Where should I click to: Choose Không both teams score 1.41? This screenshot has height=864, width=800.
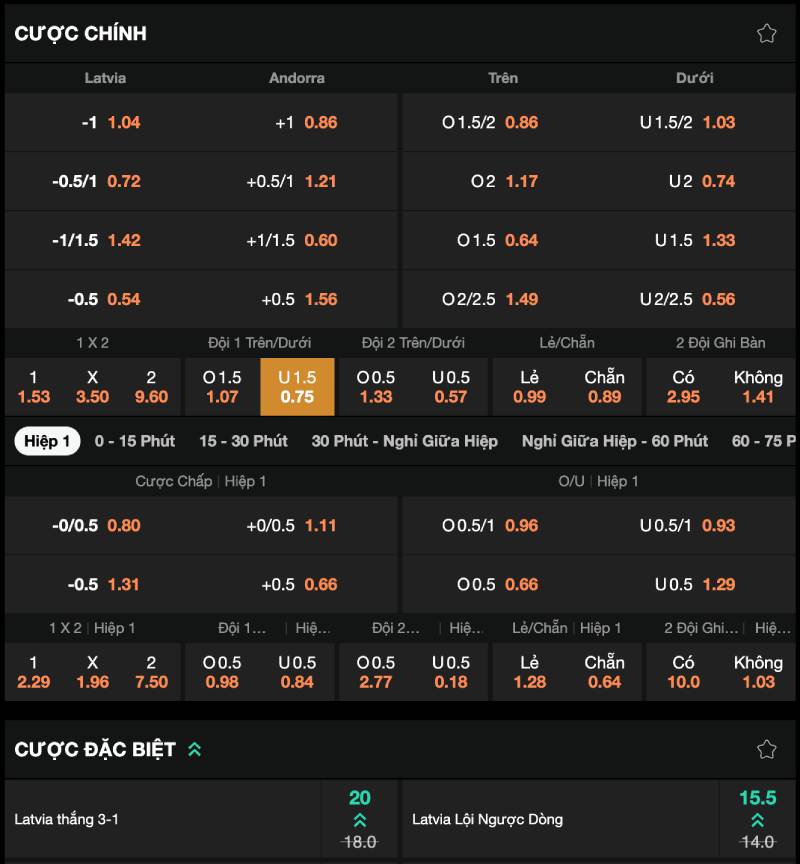click(x=758, y=386)
